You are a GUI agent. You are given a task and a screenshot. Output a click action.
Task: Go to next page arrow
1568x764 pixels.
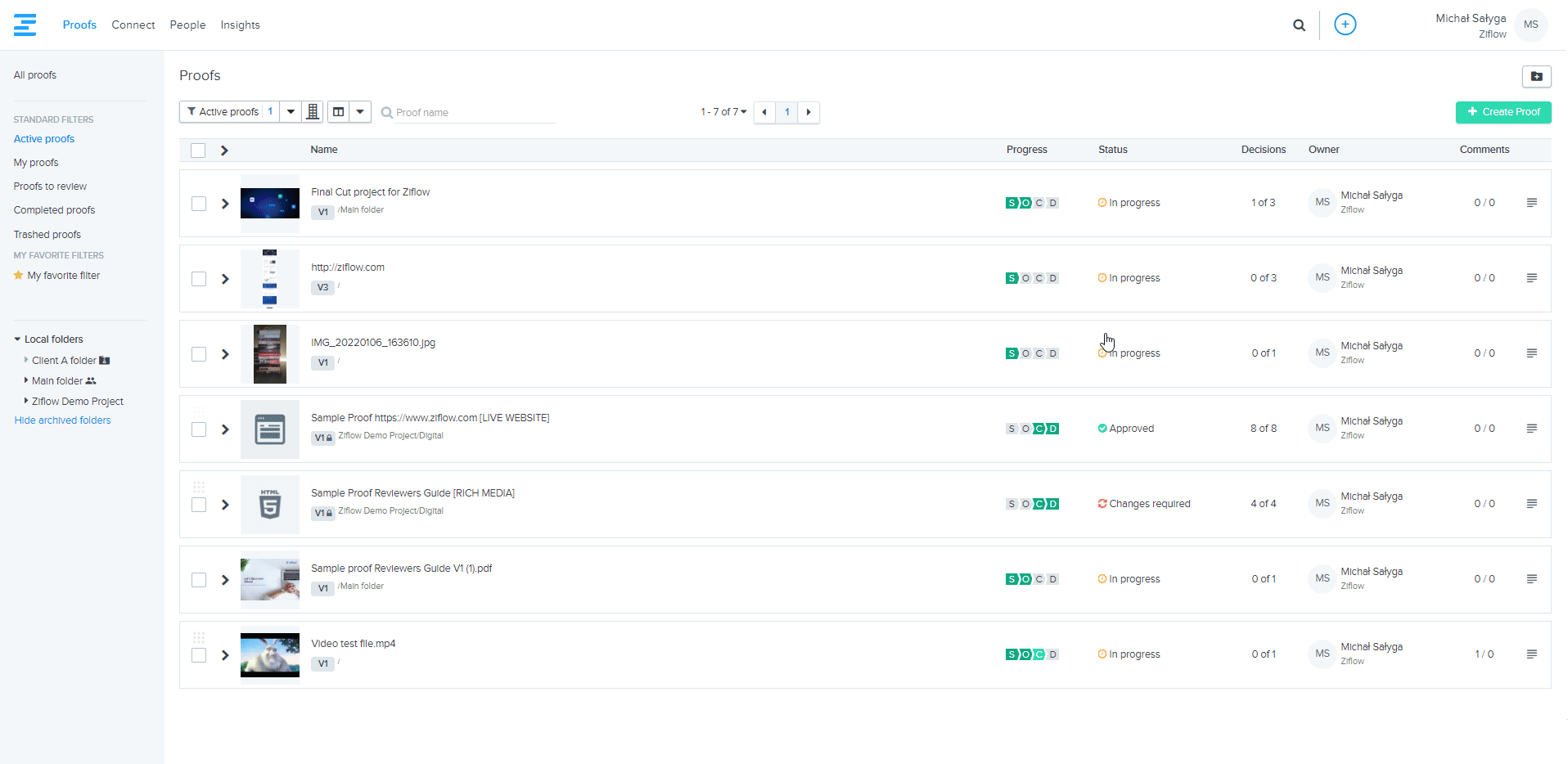point(809,112)
